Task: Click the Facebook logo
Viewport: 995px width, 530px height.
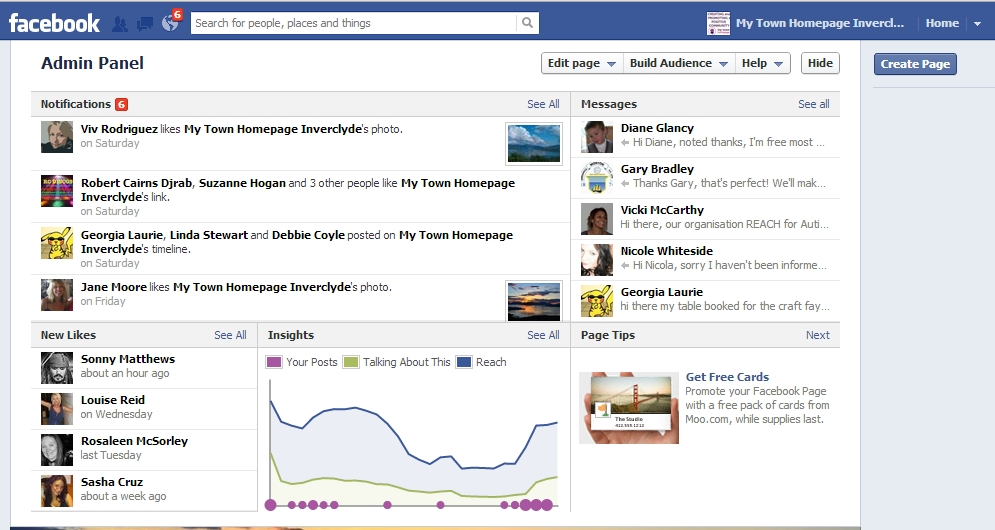Action: [54, 23]
